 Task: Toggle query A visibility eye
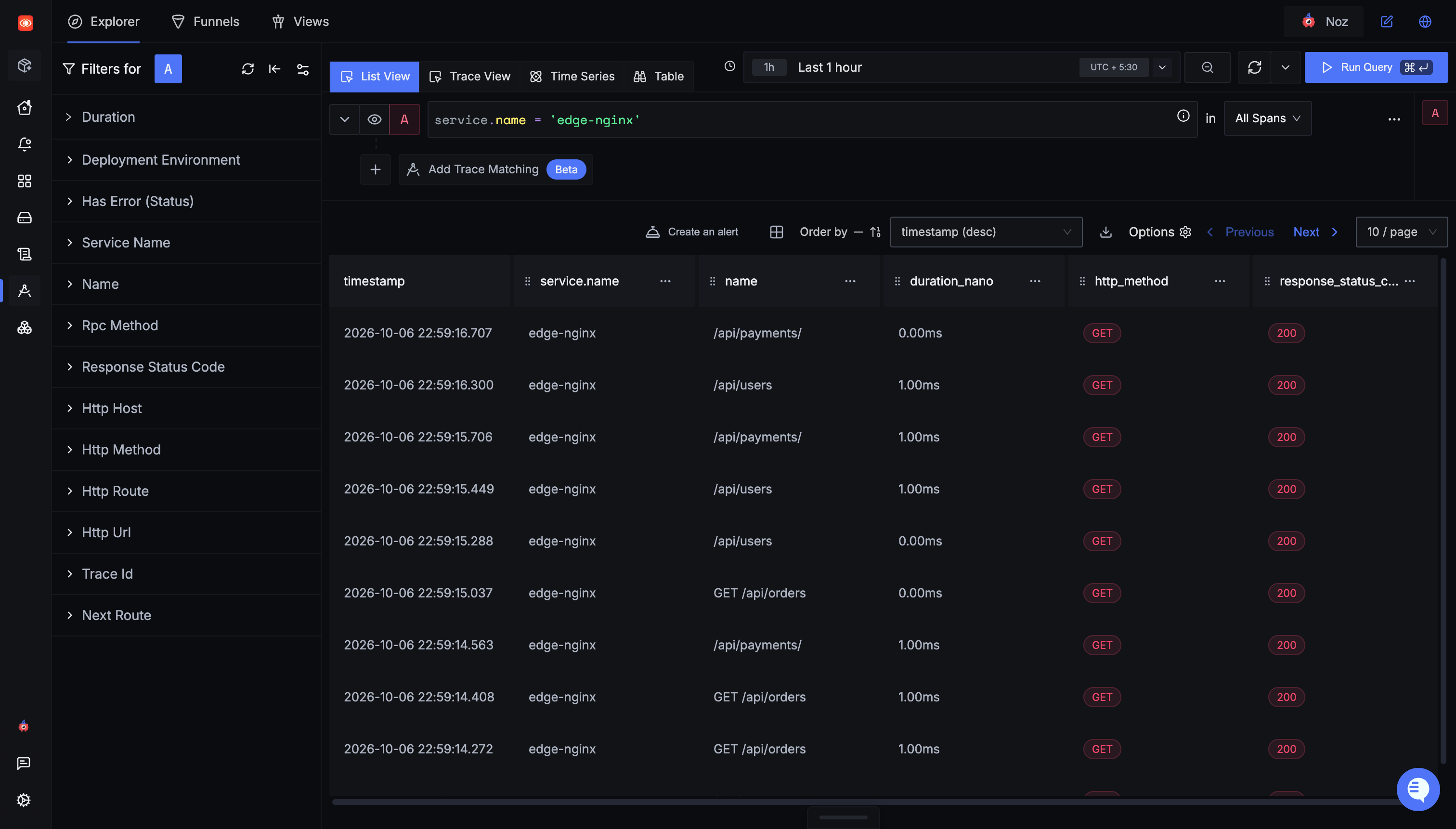[374, 119]
